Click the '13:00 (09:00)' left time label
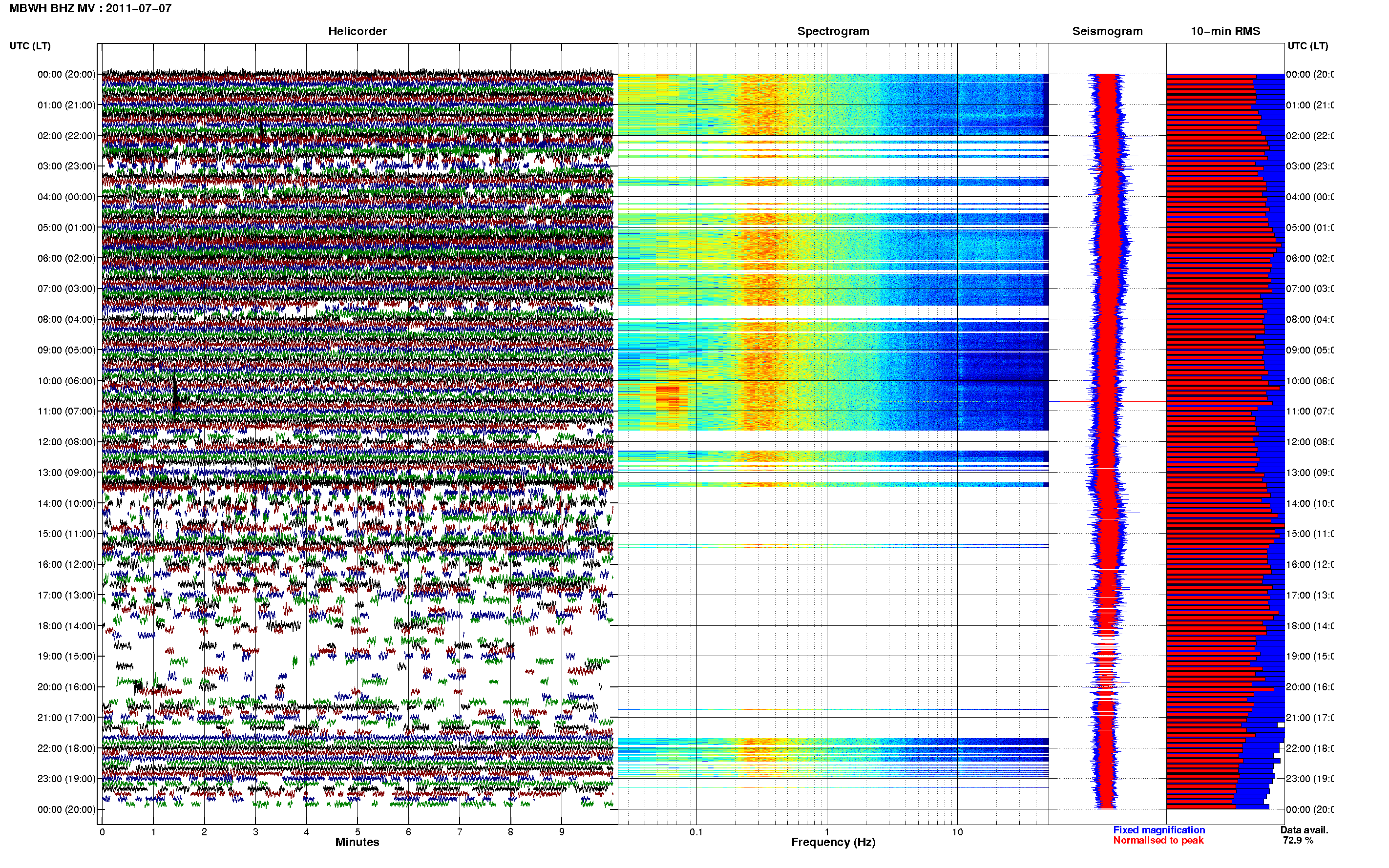 point(66,473)
